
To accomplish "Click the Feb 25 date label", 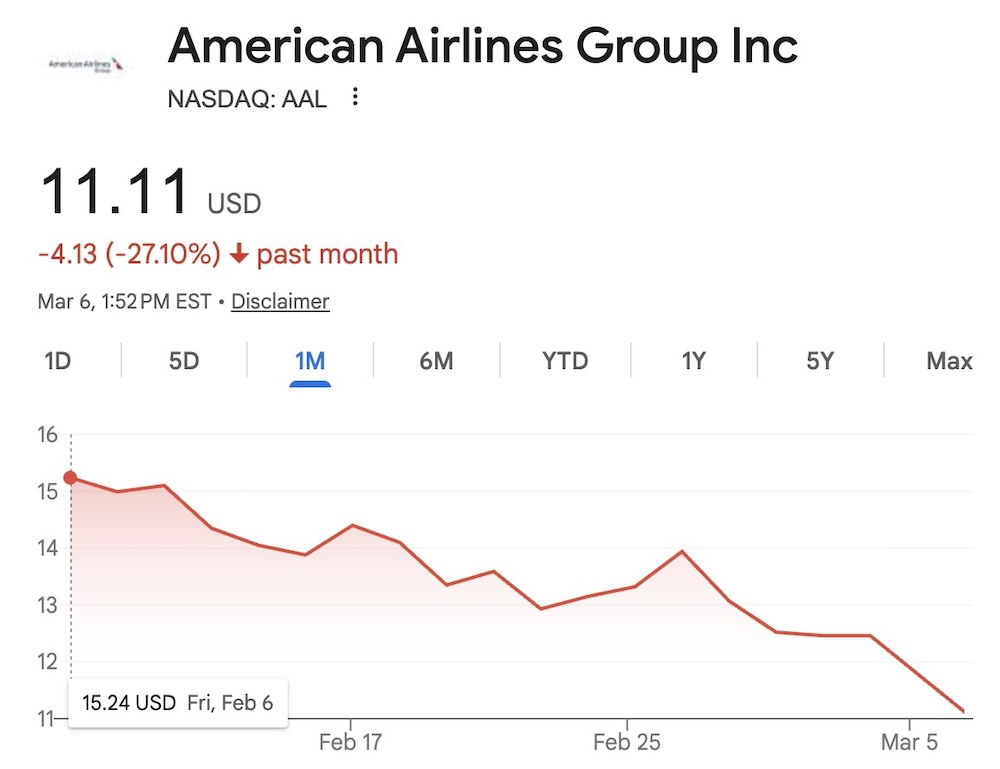I will tap(627, 743).
